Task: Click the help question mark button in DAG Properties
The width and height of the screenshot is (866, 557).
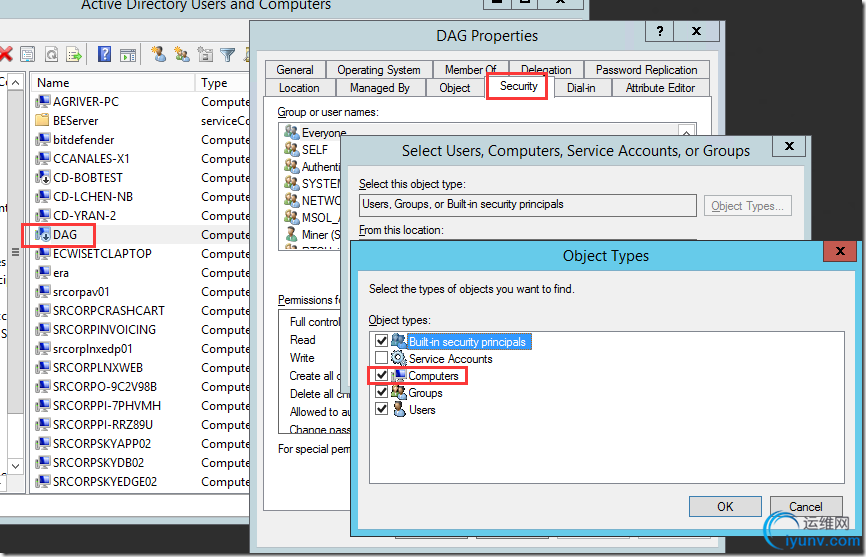Action: click(x=659, y=31)
